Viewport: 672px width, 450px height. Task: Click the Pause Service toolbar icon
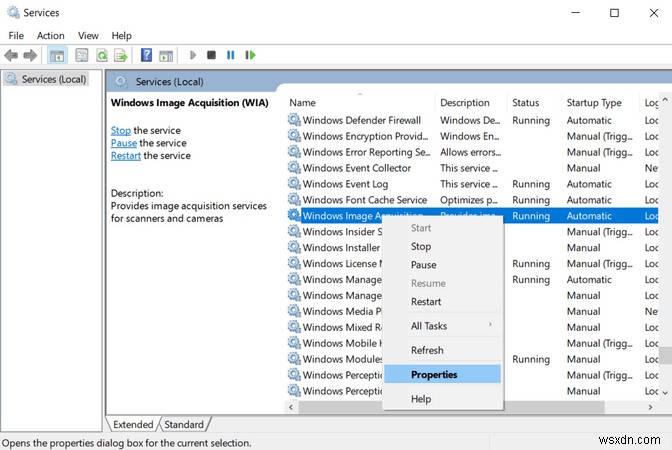click(231, 55)
